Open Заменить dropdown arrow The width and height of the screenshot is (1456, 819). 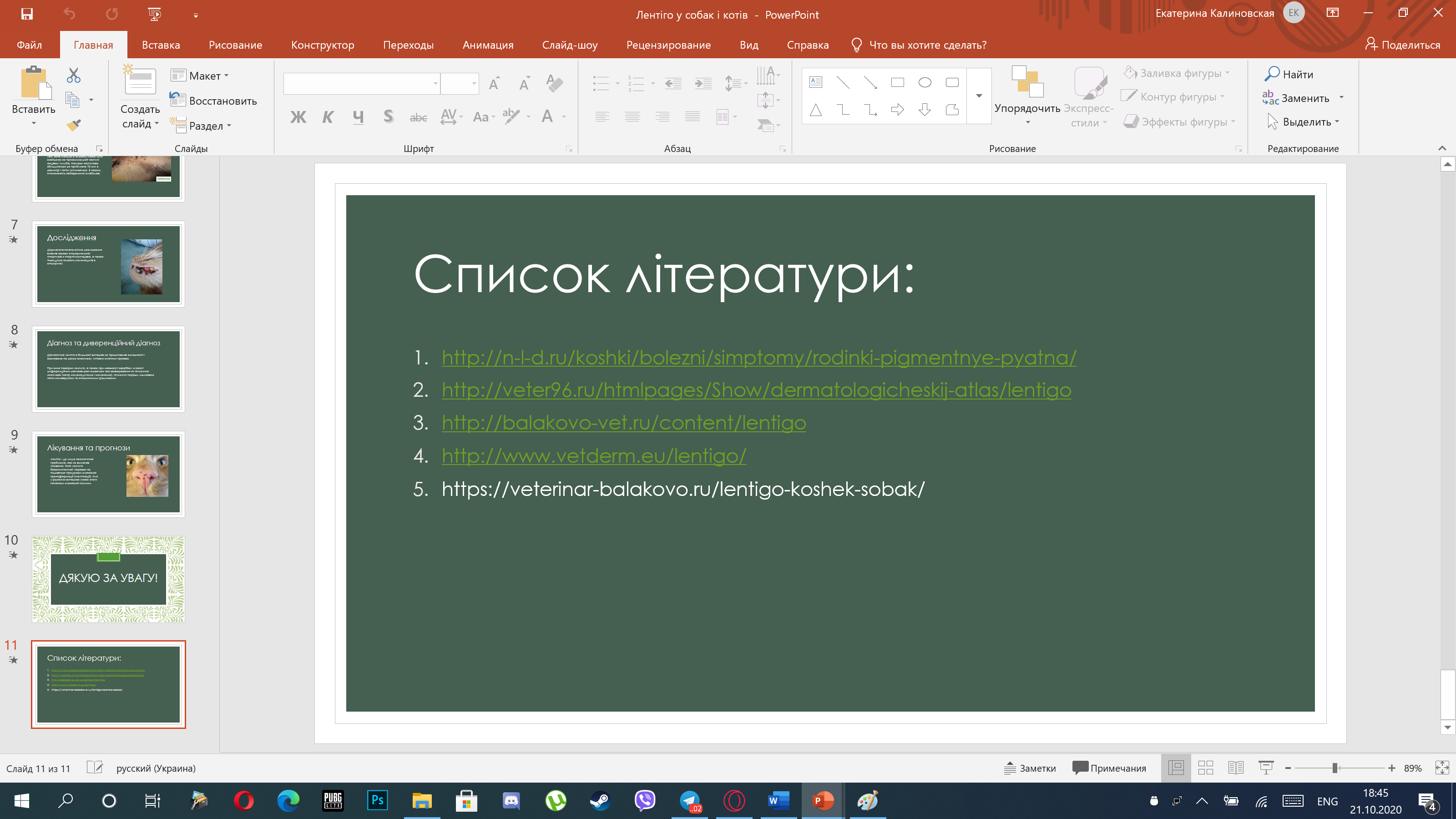(x=1341, y=98)
